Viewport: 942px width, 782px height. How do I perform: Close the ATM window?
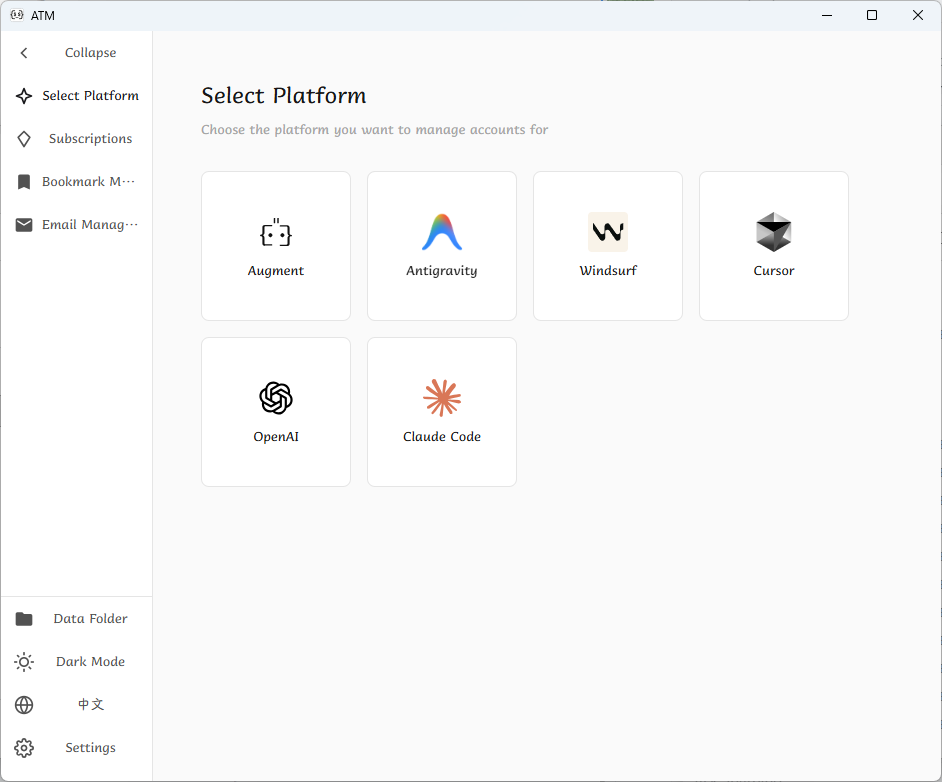[x=917, y=16]
